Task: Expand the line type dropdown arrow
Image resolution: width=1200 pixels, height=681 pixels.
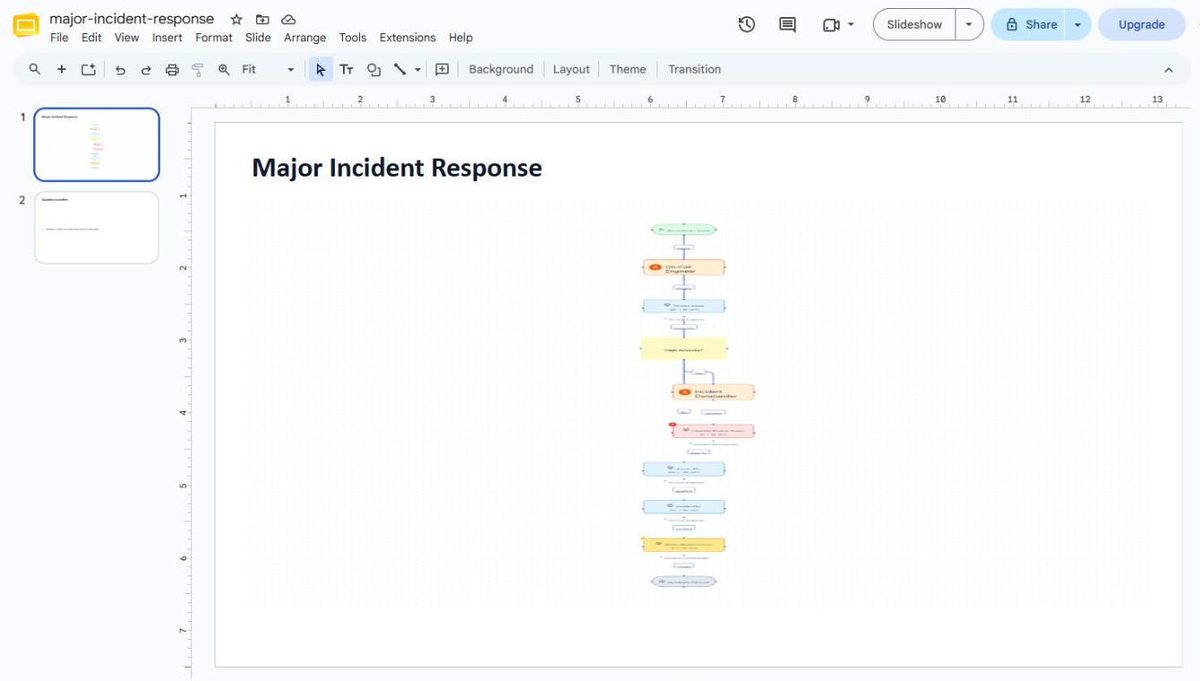Action: 417,69
